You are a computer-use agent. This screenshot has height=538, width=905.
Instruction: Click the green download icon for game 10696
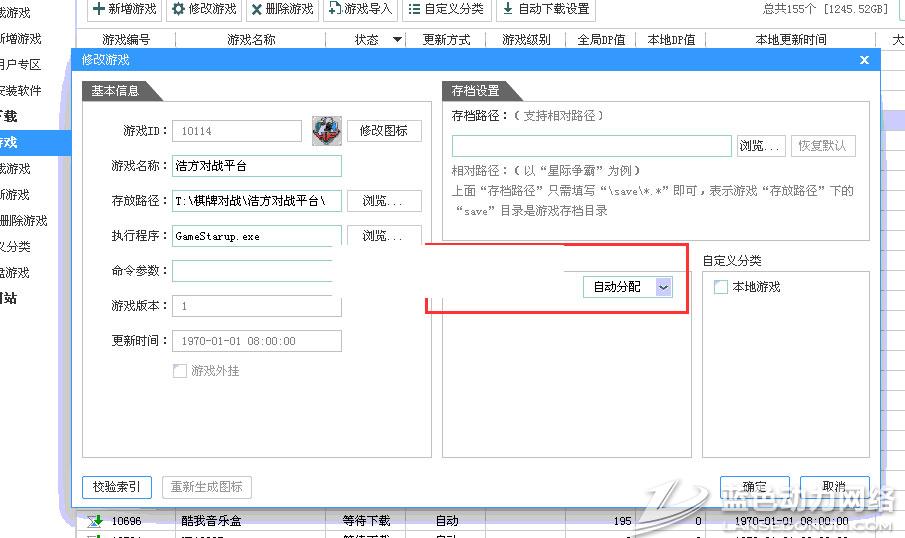click(x=94, y=521)
